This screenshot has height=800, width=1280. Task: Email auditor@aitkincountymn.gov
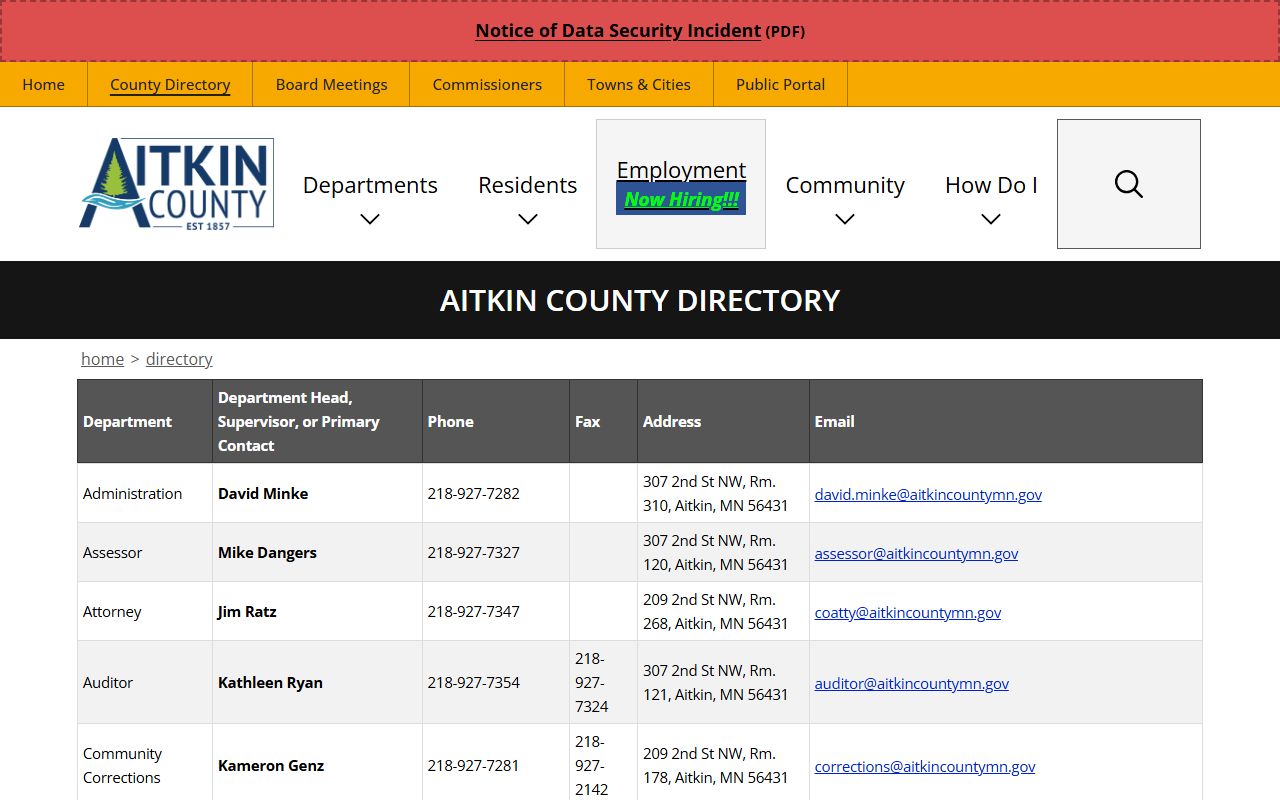point(912,683)
